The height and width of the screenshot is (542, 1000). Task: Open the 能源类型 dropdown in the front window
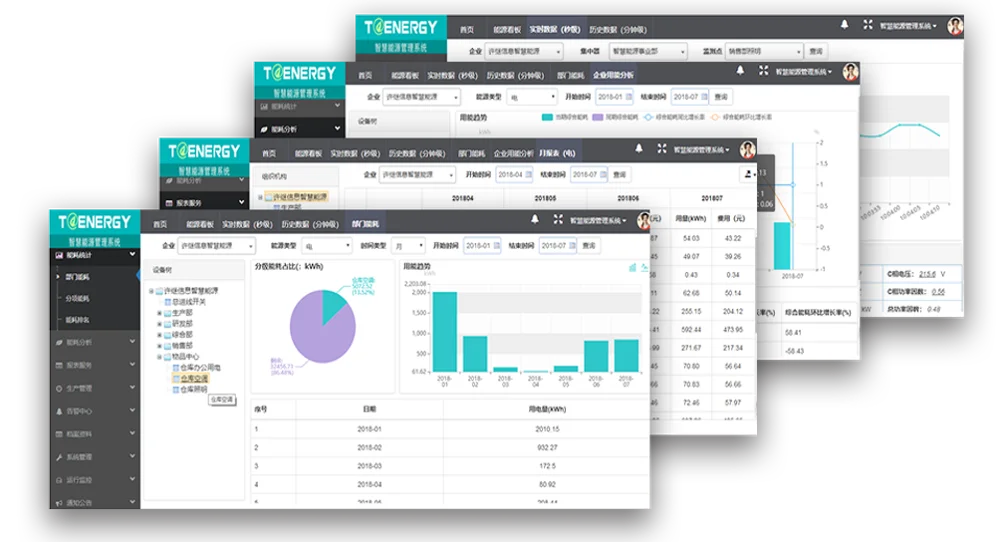click(x=327, y=245)
